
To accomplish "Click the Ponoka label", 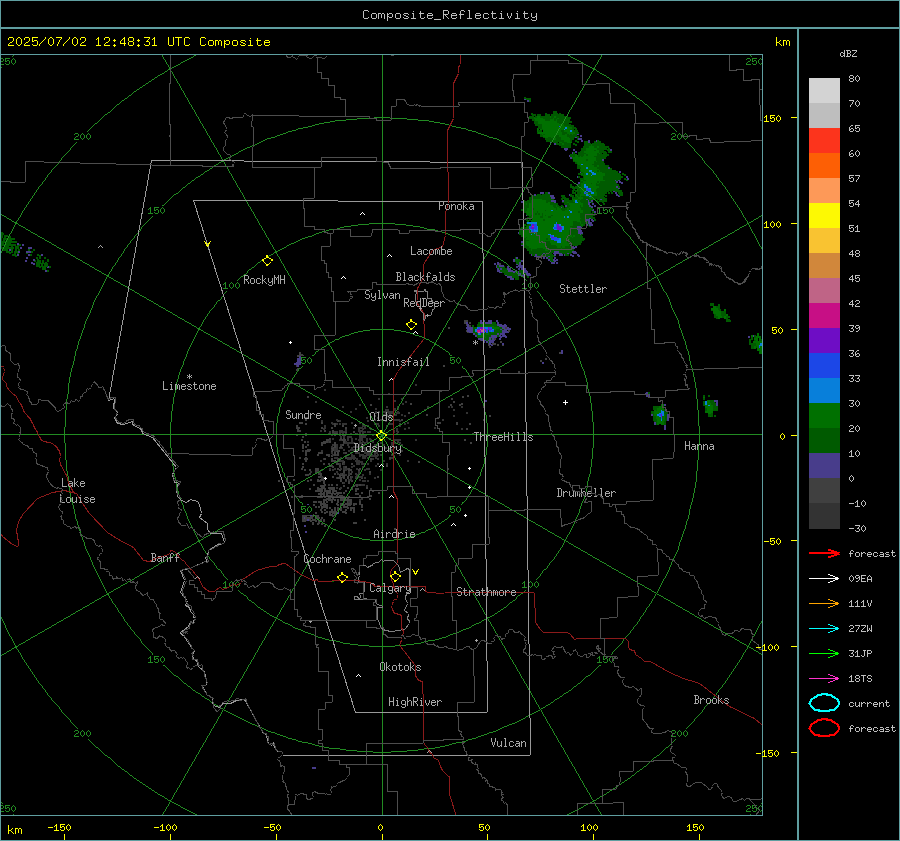I will click(x=456, y=206).
